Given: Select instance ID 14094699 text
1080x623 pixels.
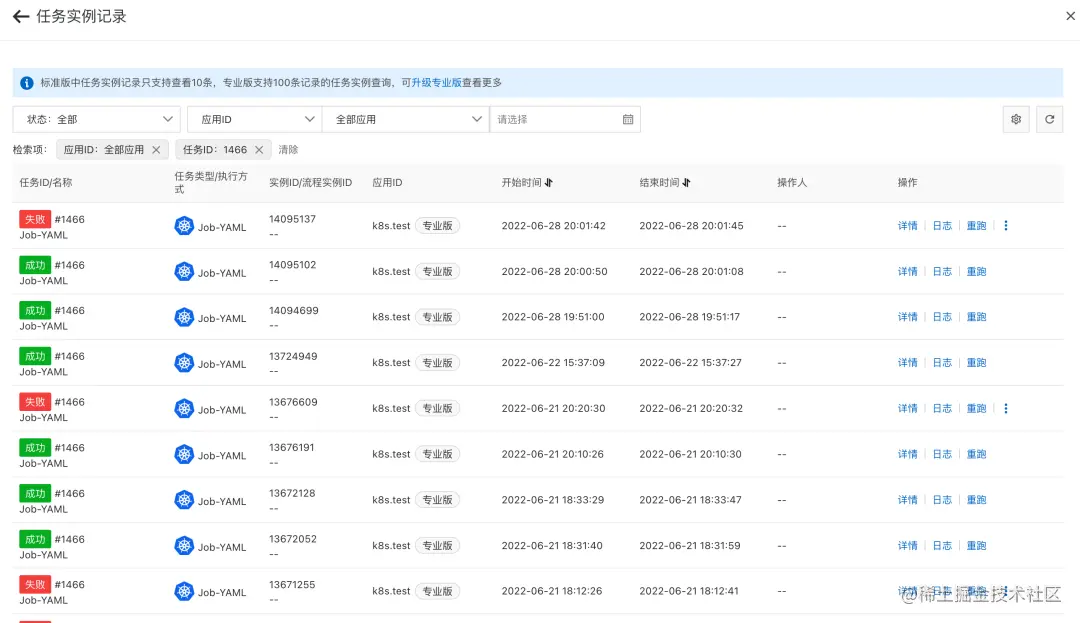Looking at the screenshot, I should pos(293,310).
